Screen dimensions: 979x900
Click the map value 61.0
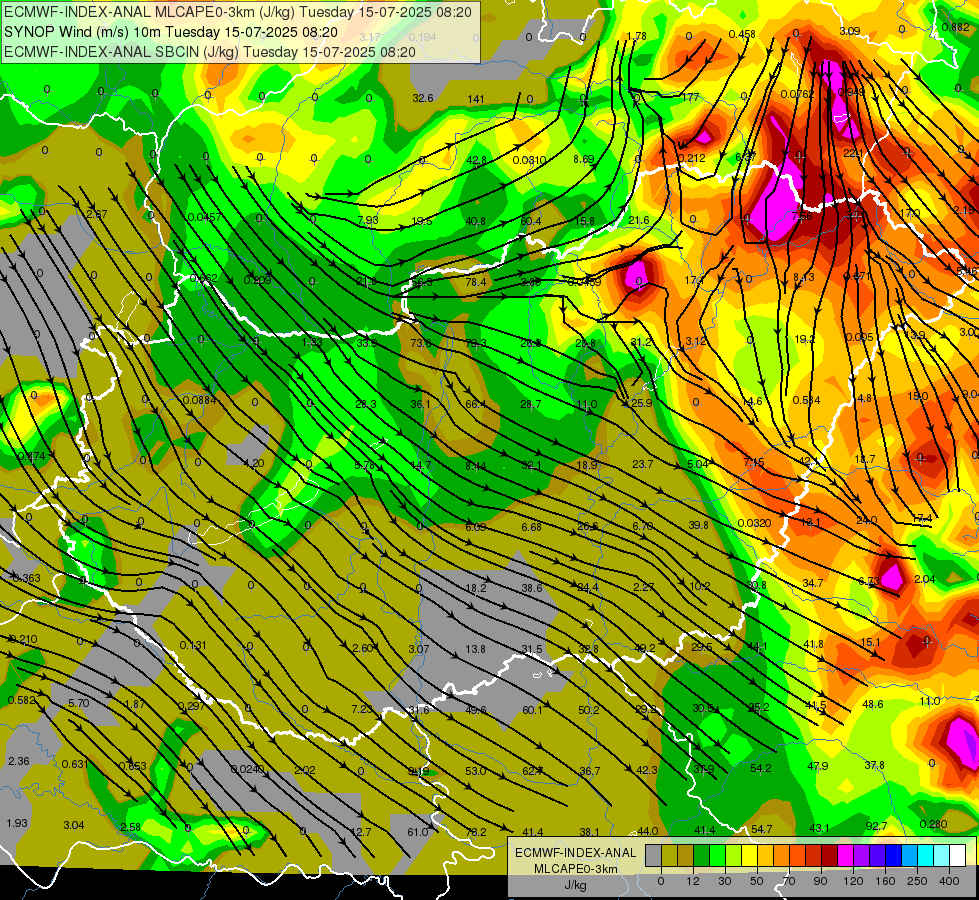click(418, 832)
